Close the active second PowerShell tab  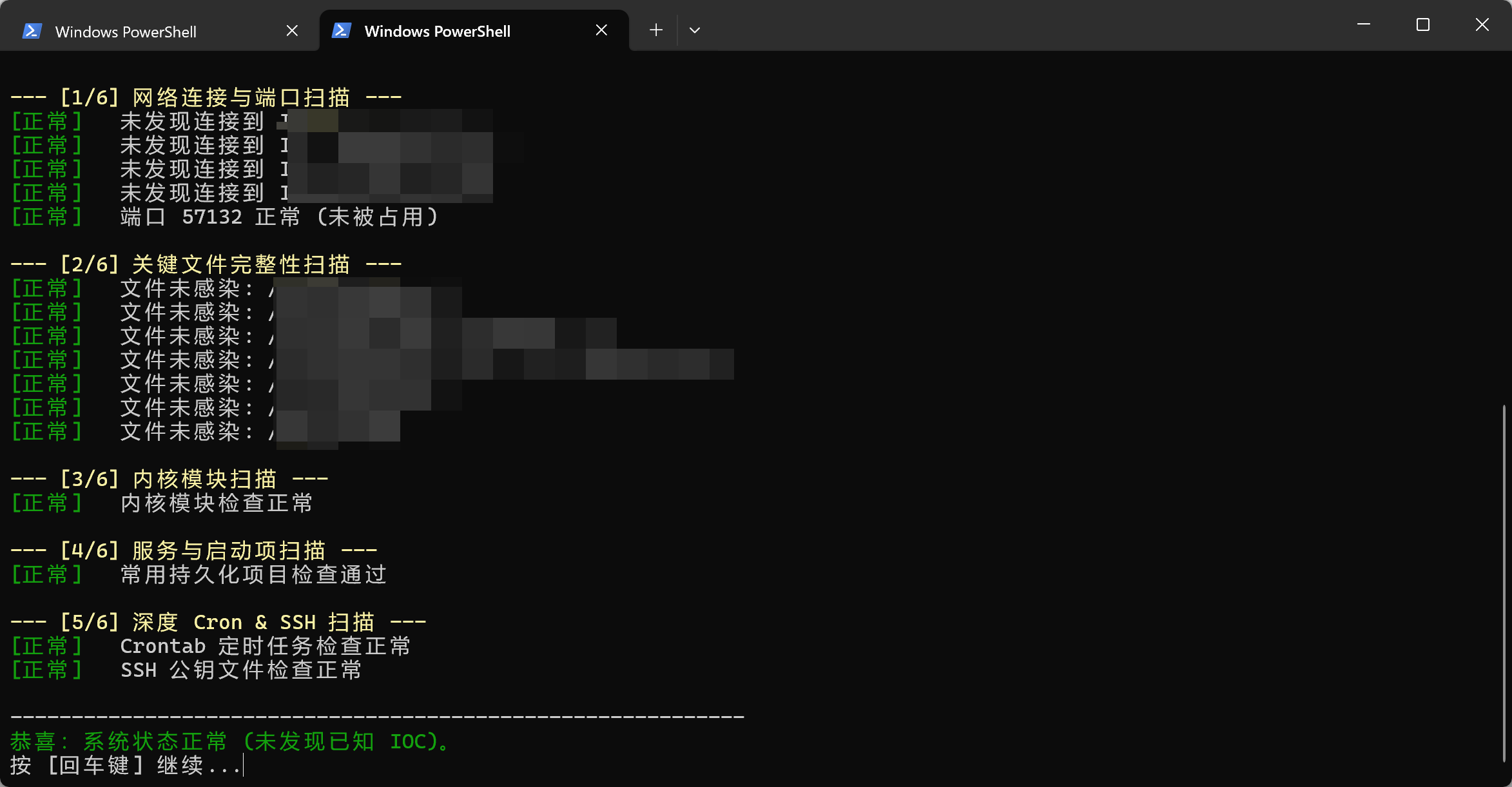[x=601, y=30]
